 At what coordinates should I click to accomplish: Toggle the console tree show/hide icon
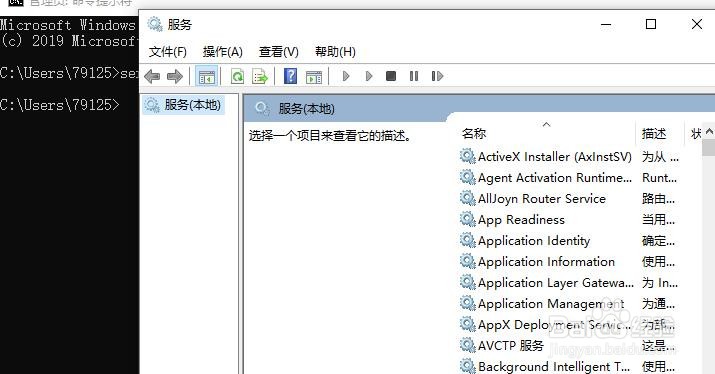click(207, 76)
